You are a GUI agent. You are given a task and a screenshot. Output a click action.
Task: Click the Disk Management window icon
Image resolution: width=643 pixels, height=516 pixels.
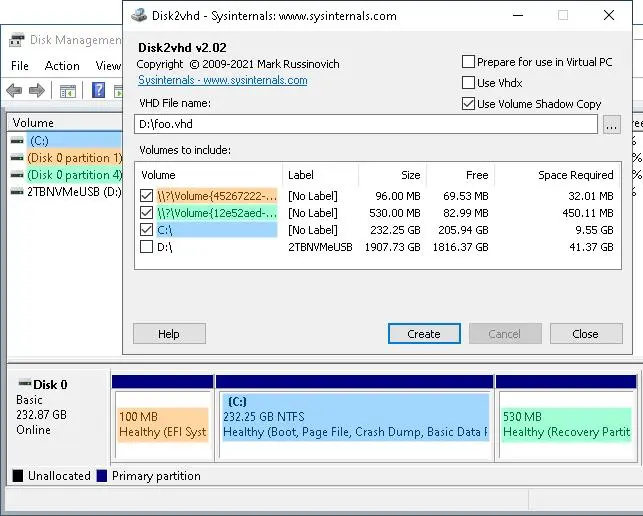(x=17, y=40)
